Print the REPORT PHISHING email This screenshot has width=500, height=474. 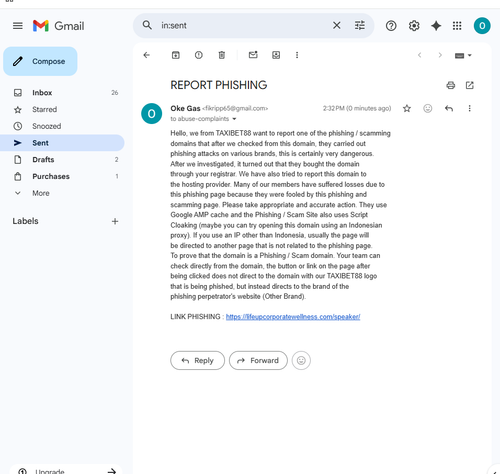click(x=450, y=85)
